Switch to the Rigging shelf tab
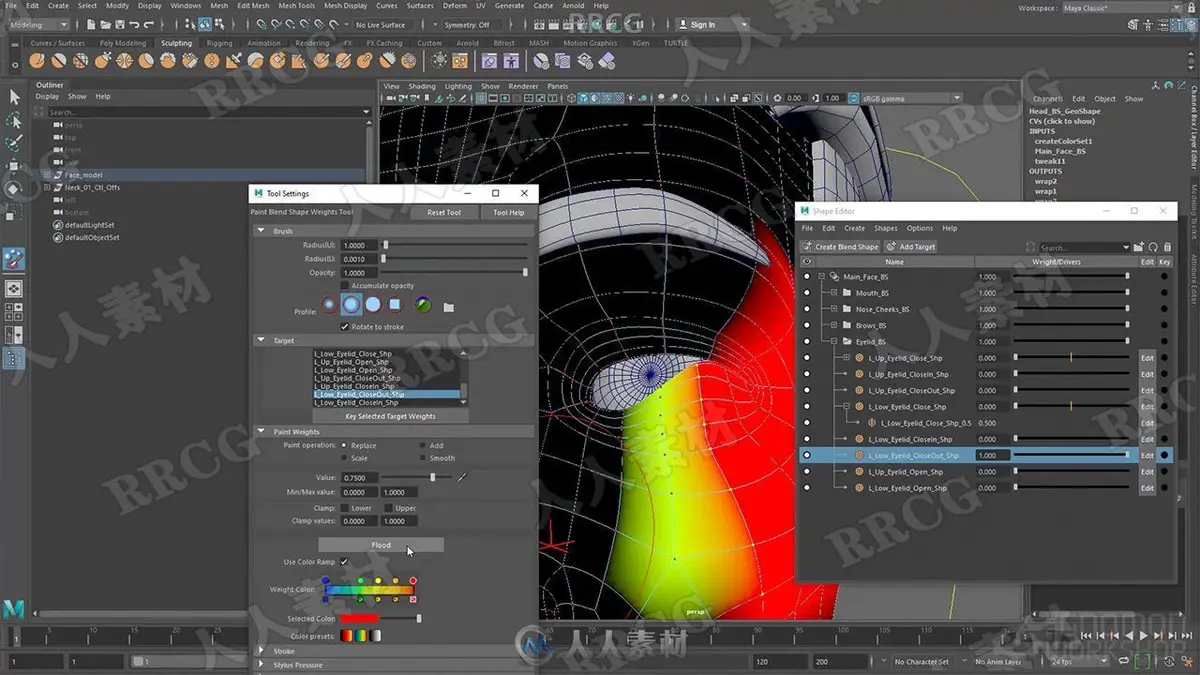The height and width of the screenshot is (675, 1200). (219, 43)
